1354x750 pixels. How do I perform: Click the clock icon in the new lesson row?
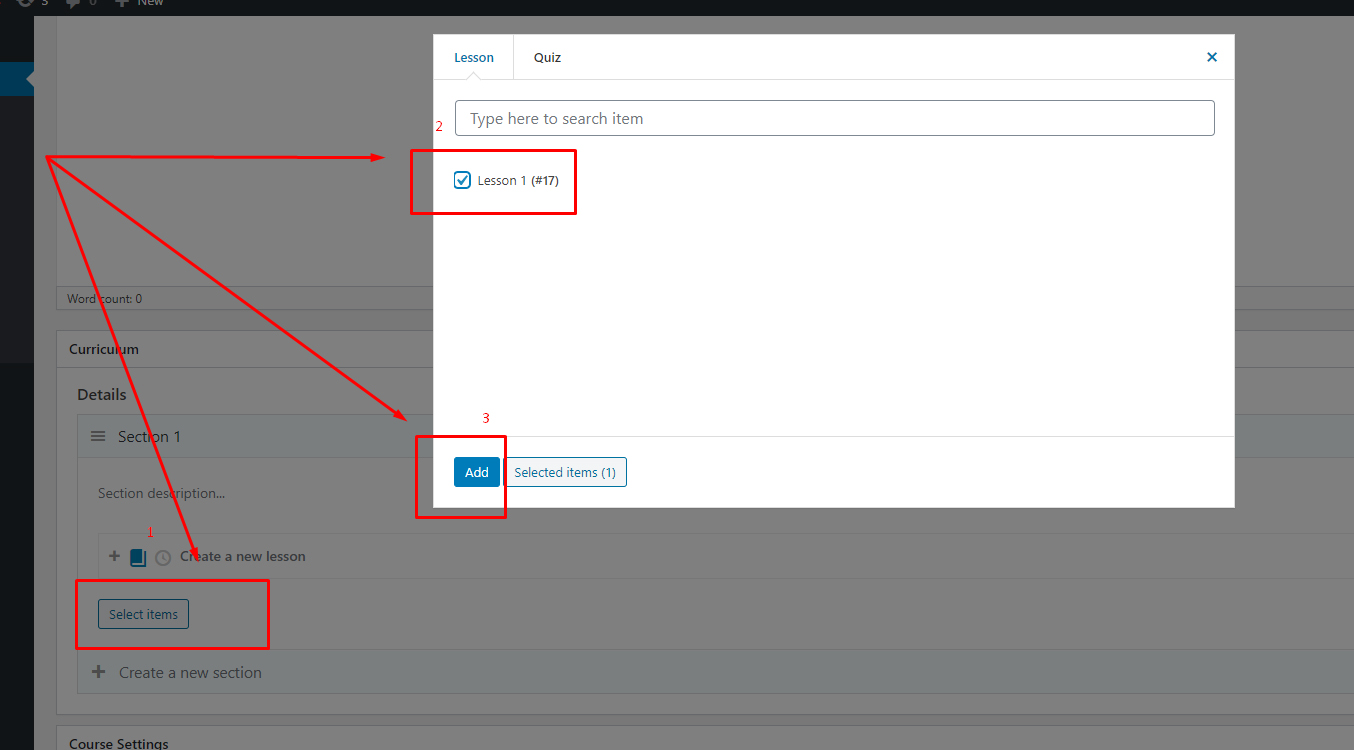pos(163,557)
